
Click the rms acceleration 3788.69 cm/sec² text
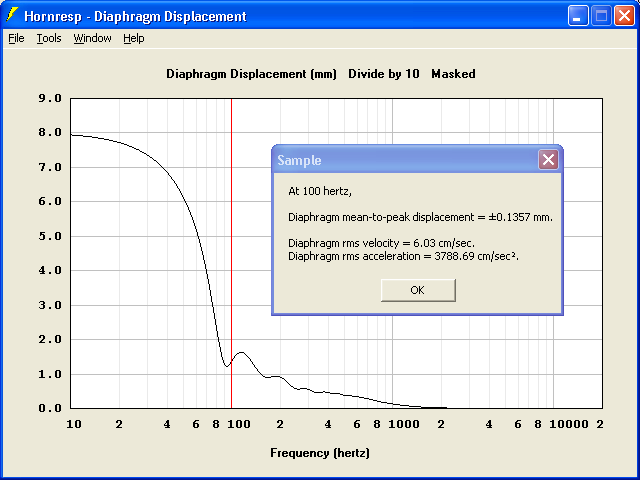(x=403, y=256)
